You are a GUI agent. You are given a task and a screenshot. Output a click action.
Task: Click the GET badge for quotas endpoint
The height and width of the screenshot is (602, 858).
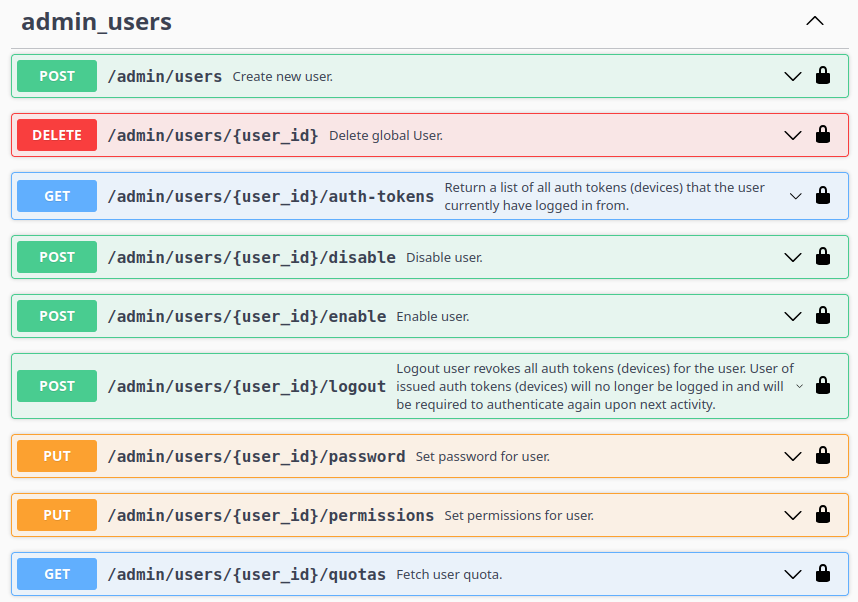[57, 574]
